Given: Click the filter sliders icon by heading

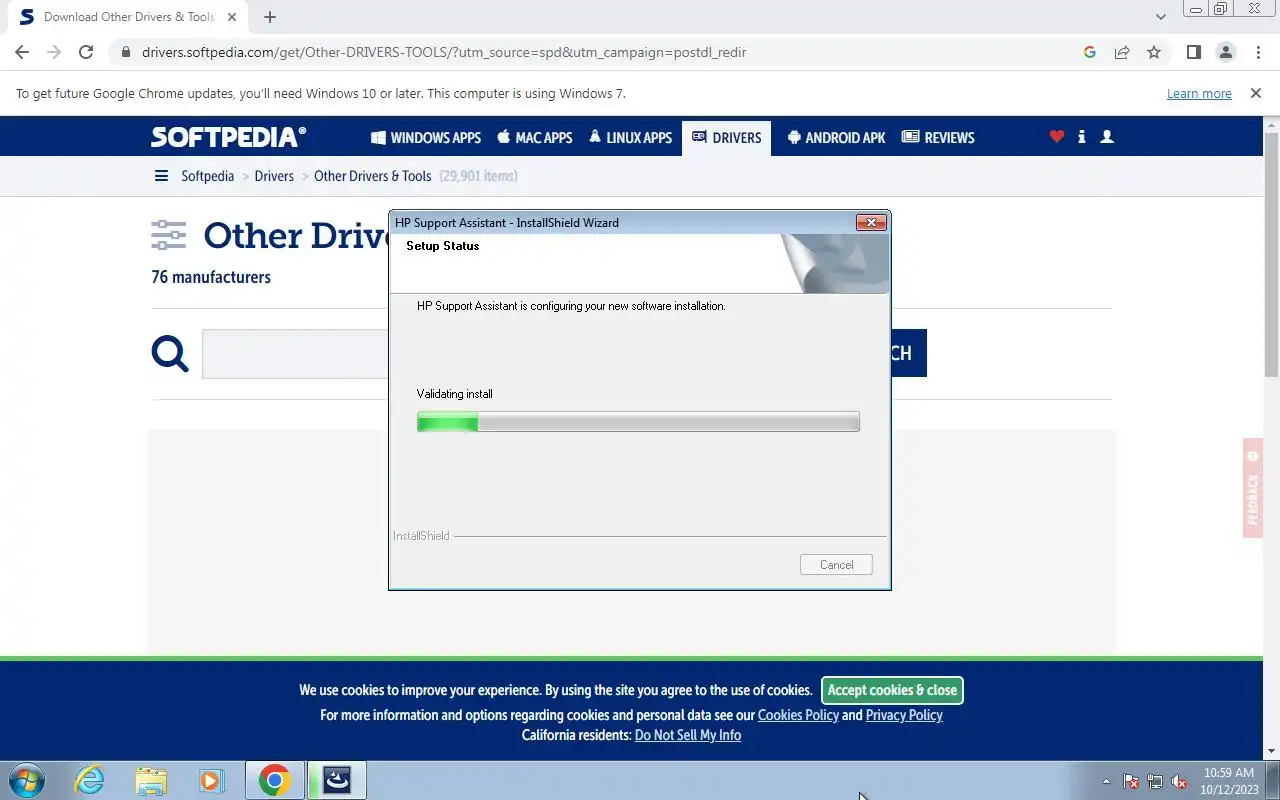Looking at the screenshot, I should tap(169, 235).
